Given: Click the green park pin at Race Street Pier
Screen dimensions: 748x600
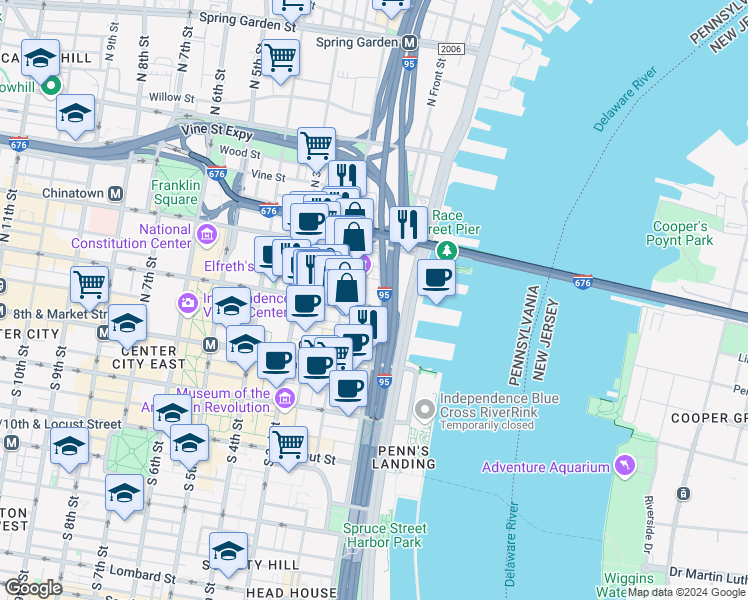Looking at the screenshot, I should [447, 250].
